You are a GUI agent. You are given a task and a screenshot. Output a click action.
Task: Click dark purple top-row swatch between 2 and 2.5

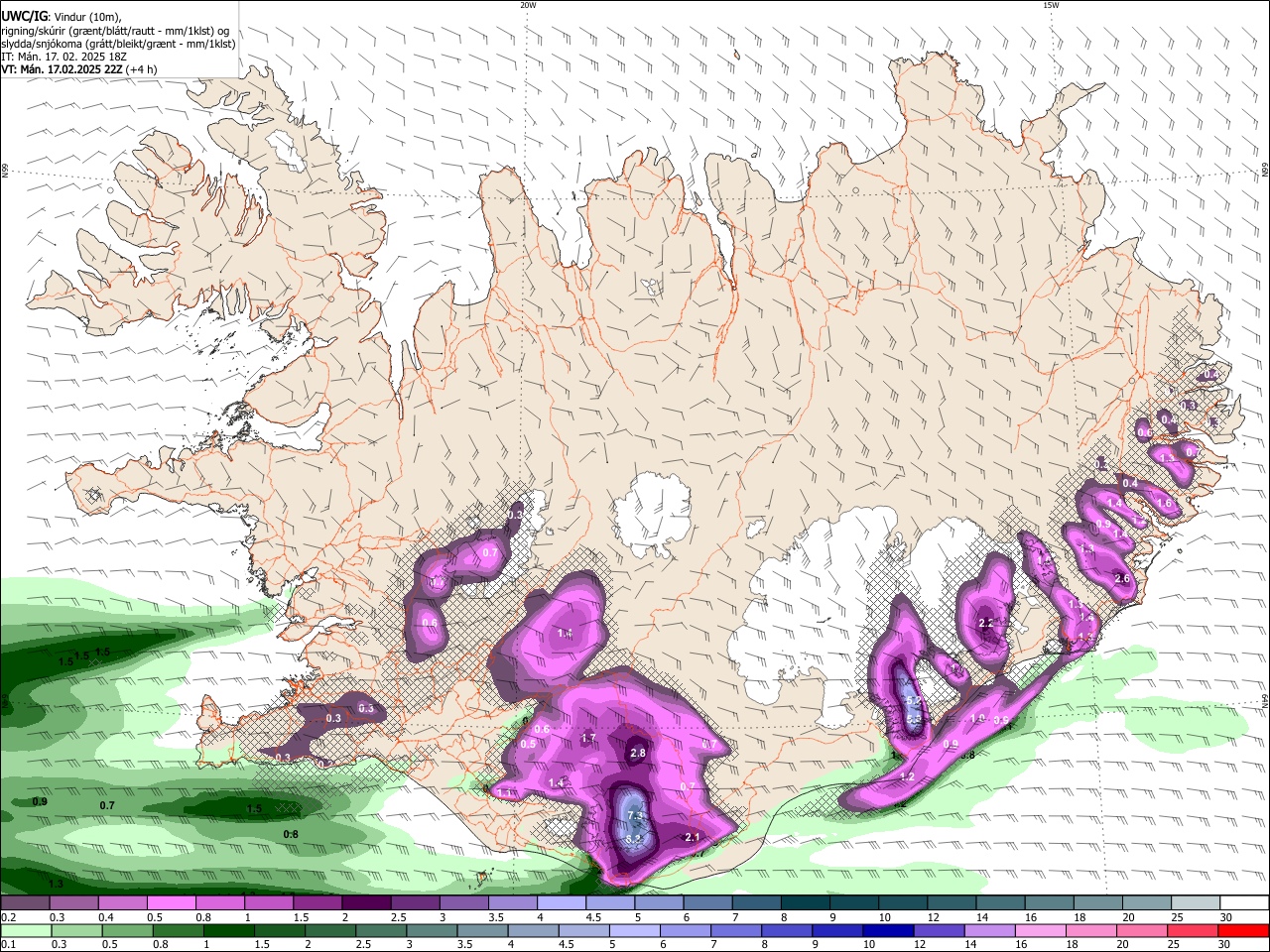pos(365,903)
